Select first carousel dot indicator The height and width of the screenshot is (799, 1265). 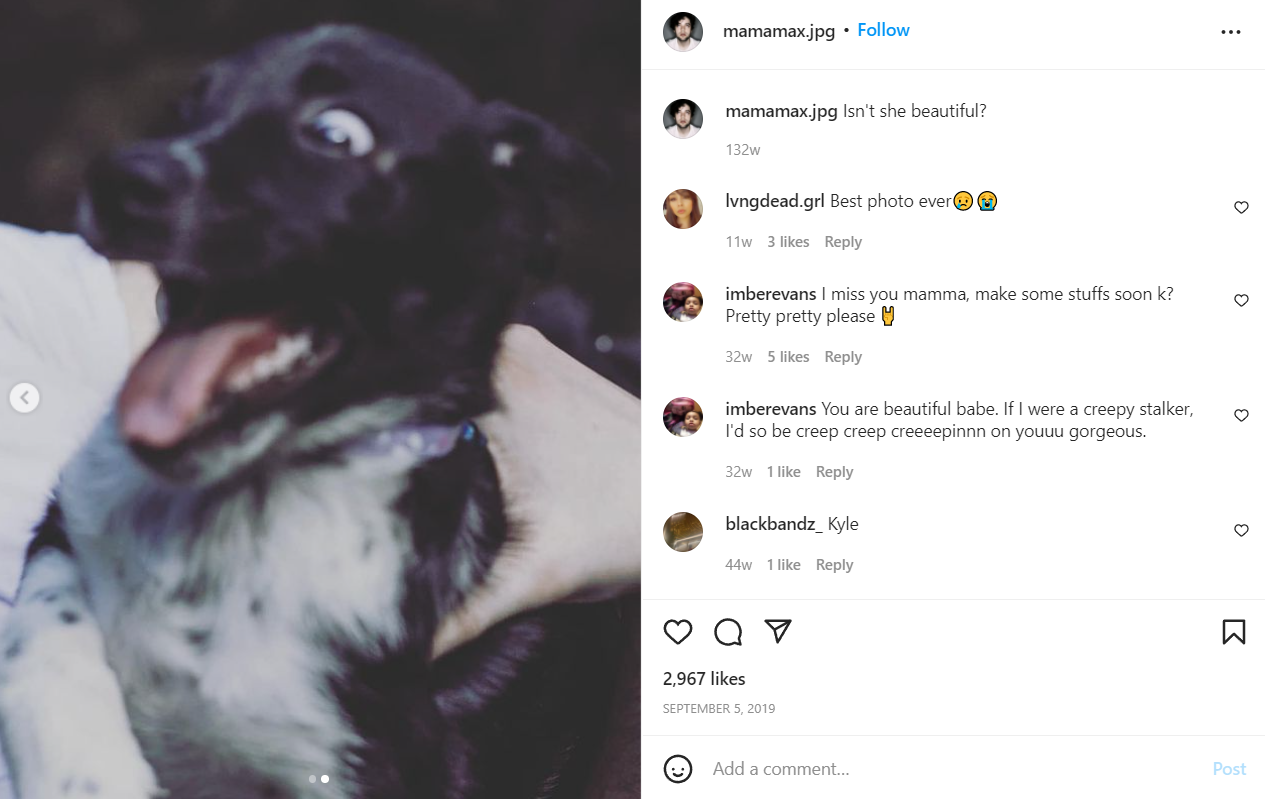[x=313, y=778]
